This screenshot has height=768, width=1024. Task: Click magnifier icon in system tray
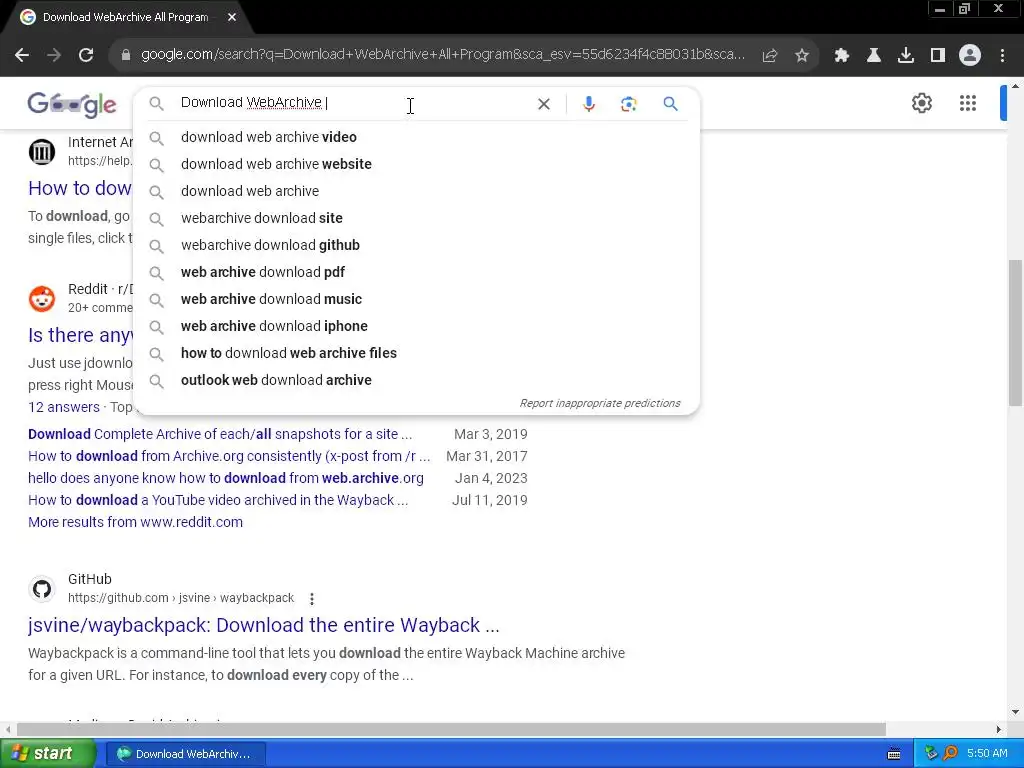coord(950,754)
